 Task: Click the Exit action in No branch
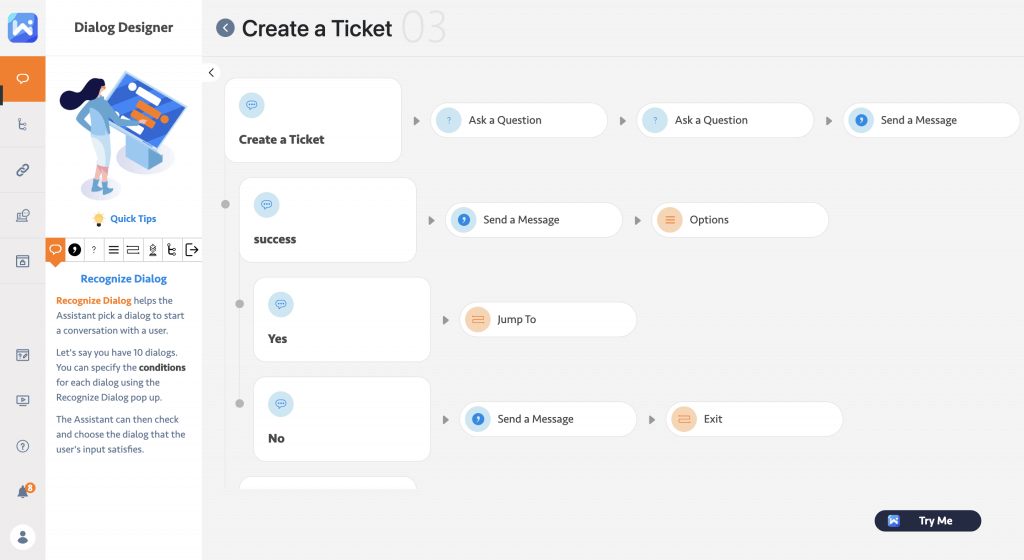pyautogui.click(x=755, y=419)
